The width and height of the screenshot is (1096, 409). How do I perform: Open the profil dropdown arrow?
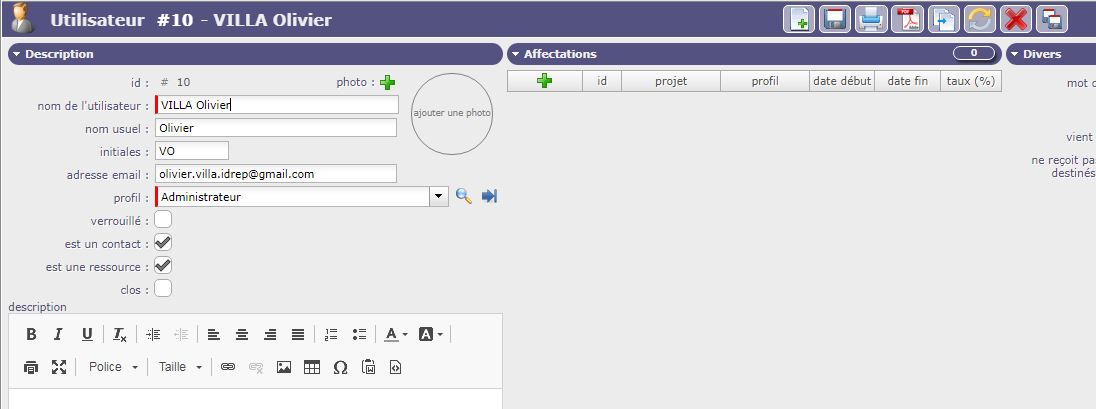[x=438, y=196]
